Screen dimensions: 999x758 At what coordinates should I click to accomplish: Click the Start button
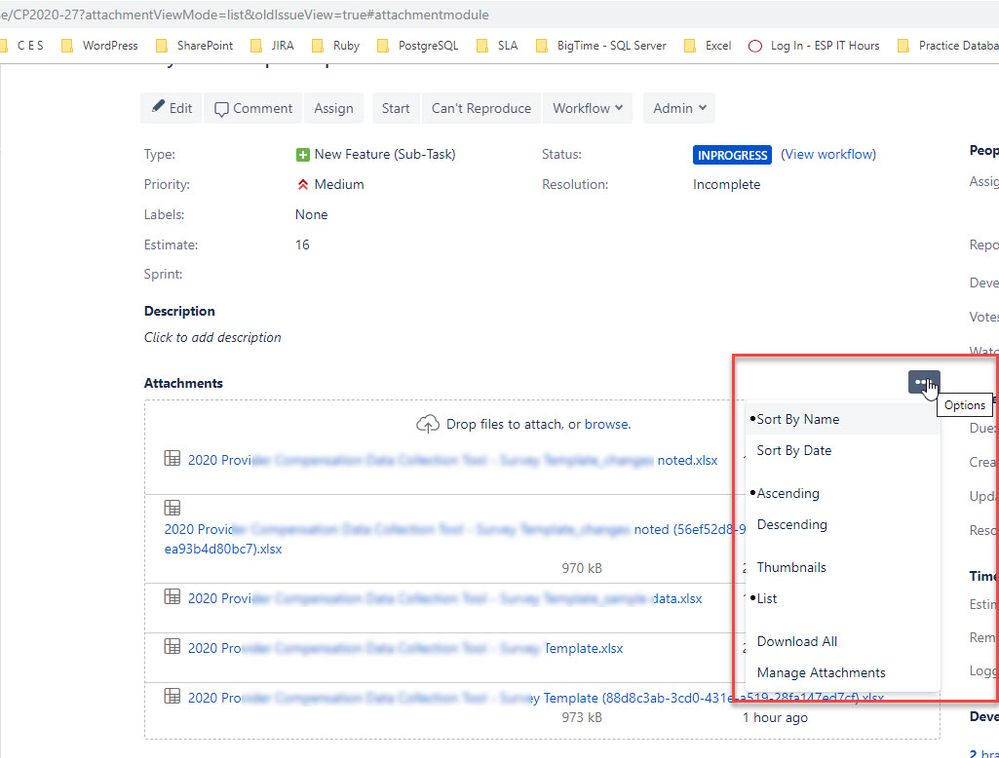pos(396,108)
